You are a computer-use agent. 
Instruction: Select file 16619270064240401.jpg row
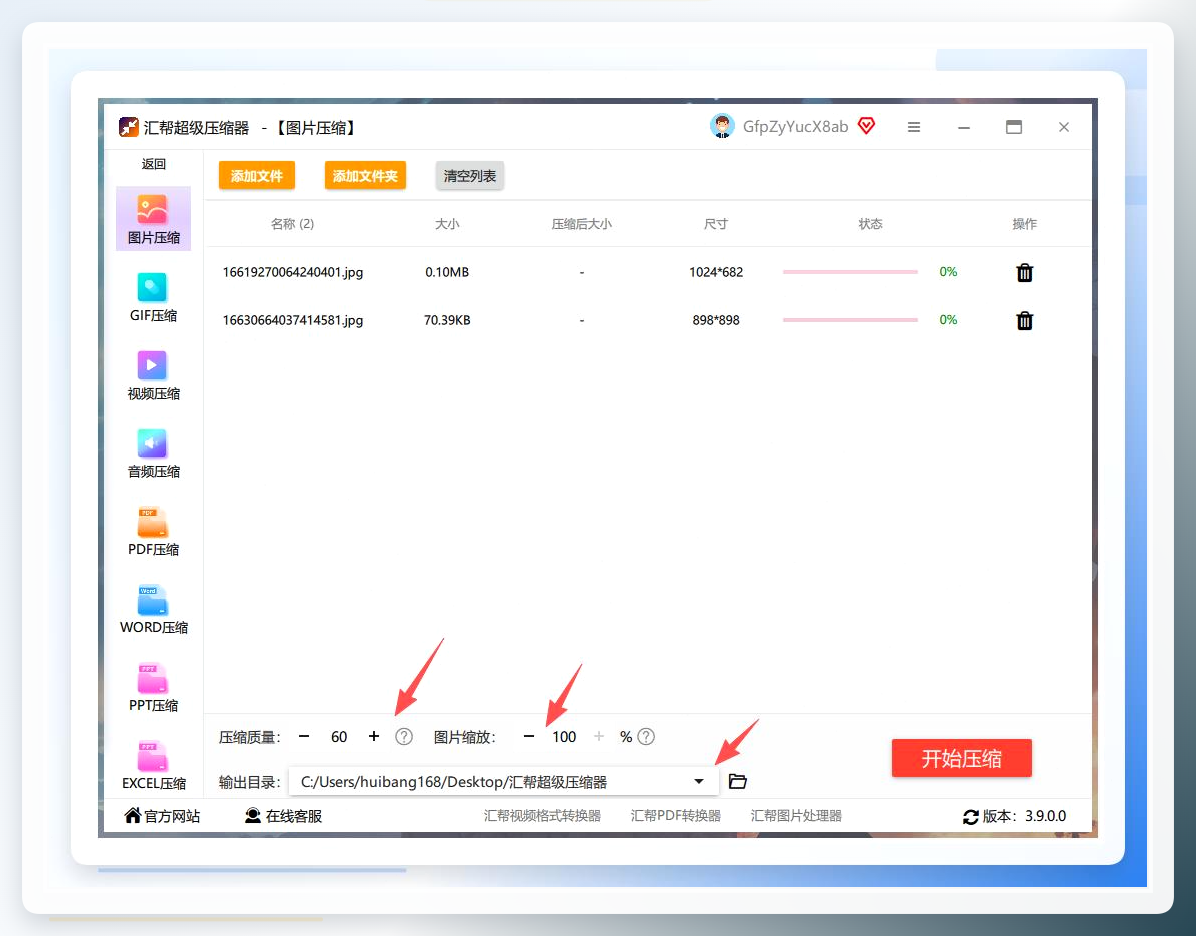648,272
